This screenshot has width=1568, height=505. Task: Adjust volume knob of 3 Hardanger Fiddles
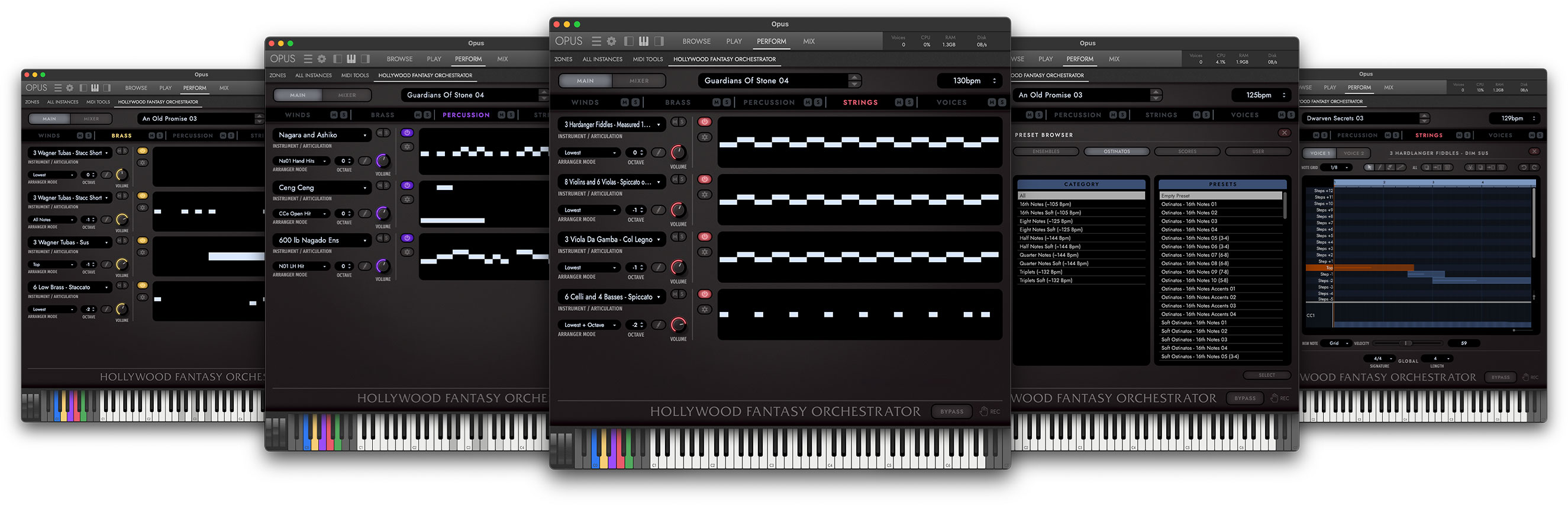tap(678, 152)
